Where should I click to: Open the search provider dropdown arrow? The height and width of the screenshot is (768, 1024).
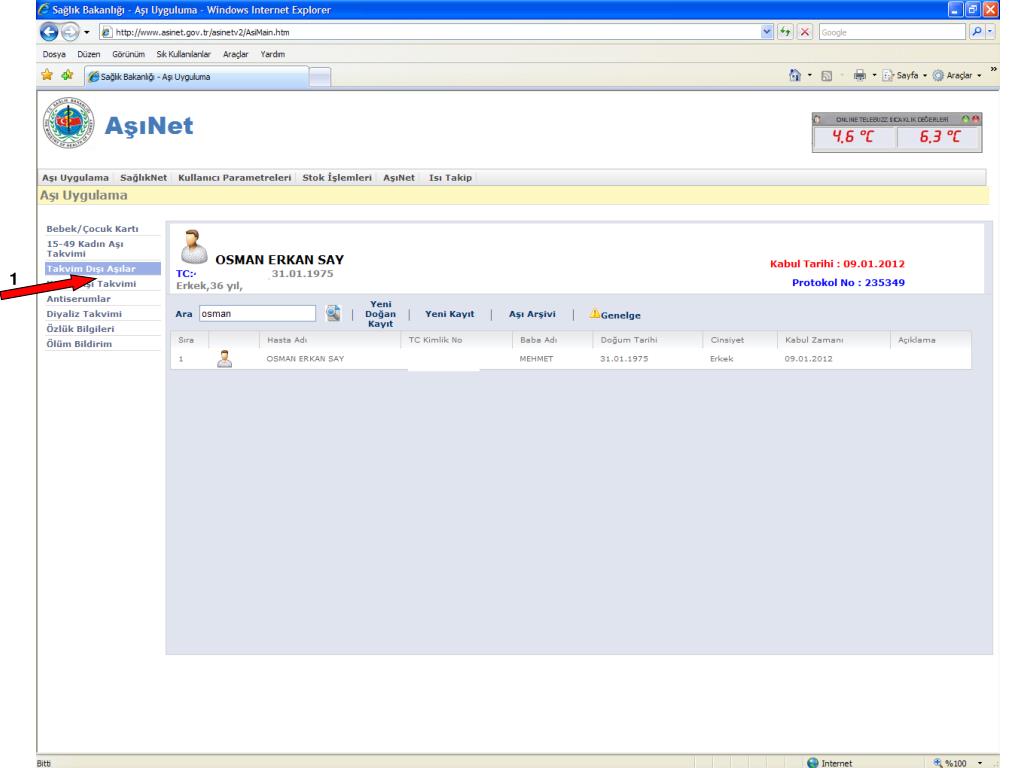point(990,31)
